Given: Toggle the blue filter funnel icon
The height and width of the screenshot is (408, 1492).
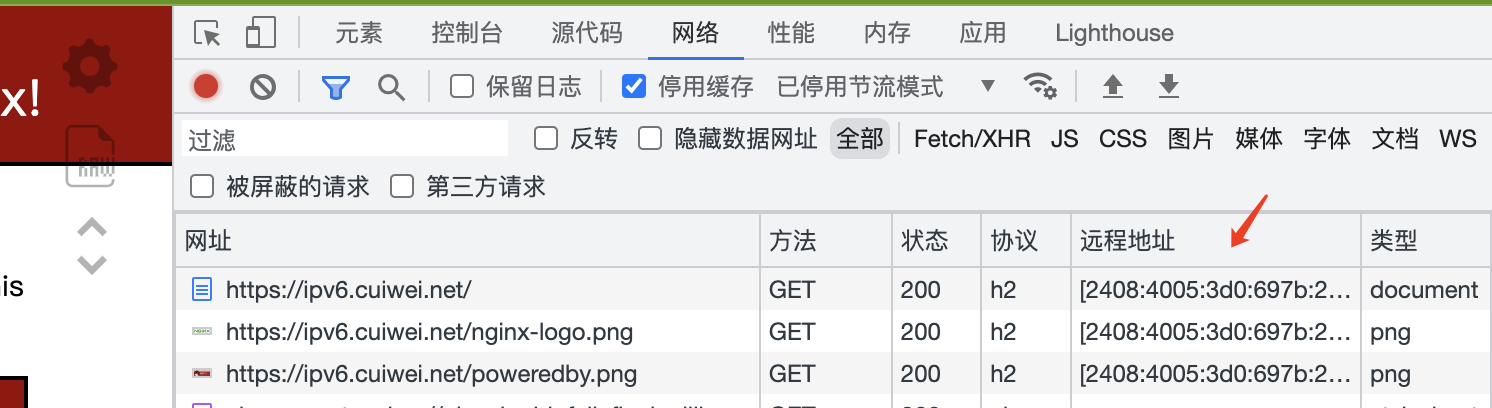Looking at the screenshot, I should pyautogui.click(x=336, y=88).
